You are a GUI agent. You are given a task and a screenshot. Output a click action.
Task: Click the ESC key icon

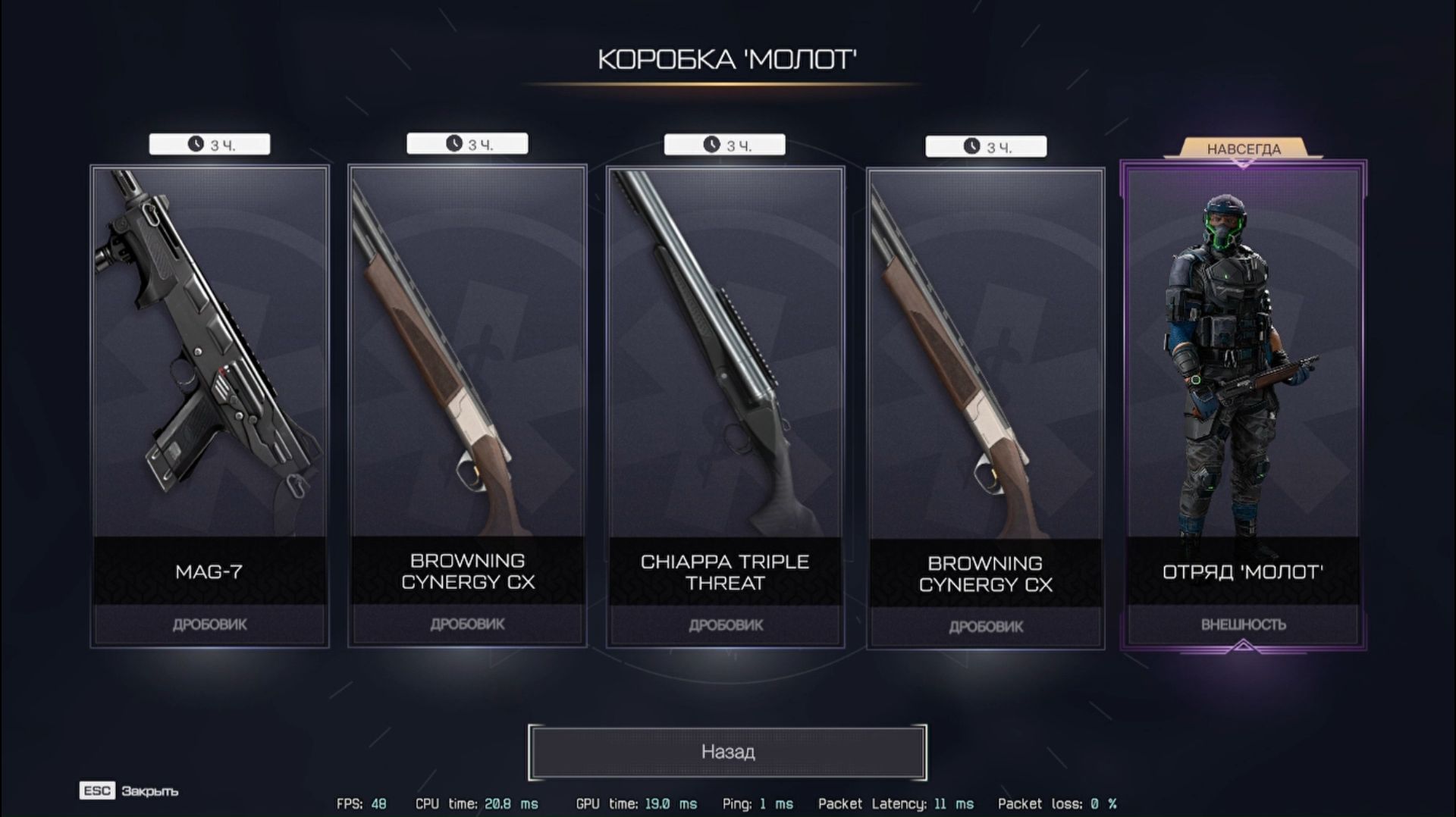pyautogui.click(x=97, y=790)
